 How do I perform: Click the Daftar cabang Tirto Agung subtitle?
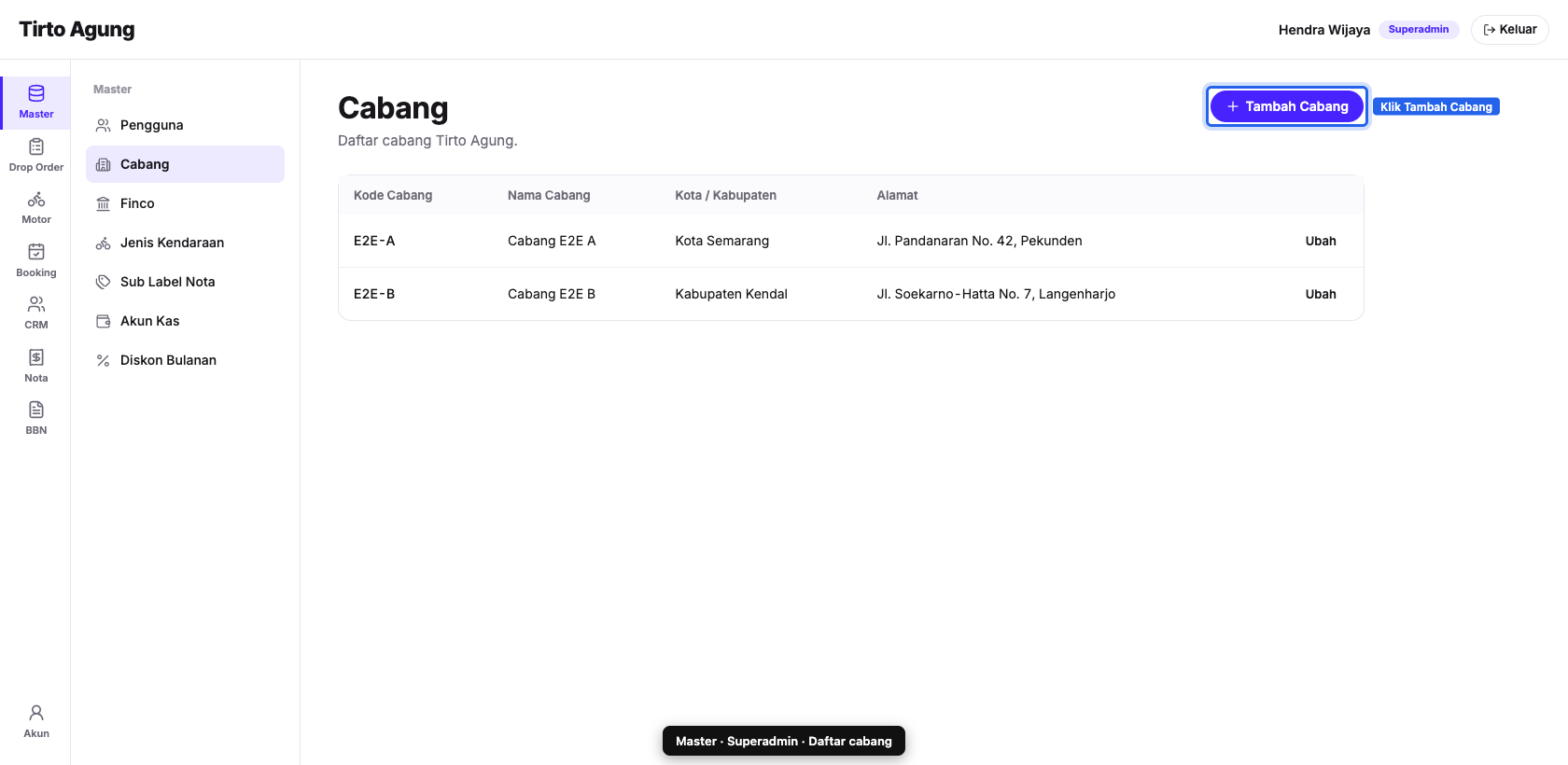(427, 141)
